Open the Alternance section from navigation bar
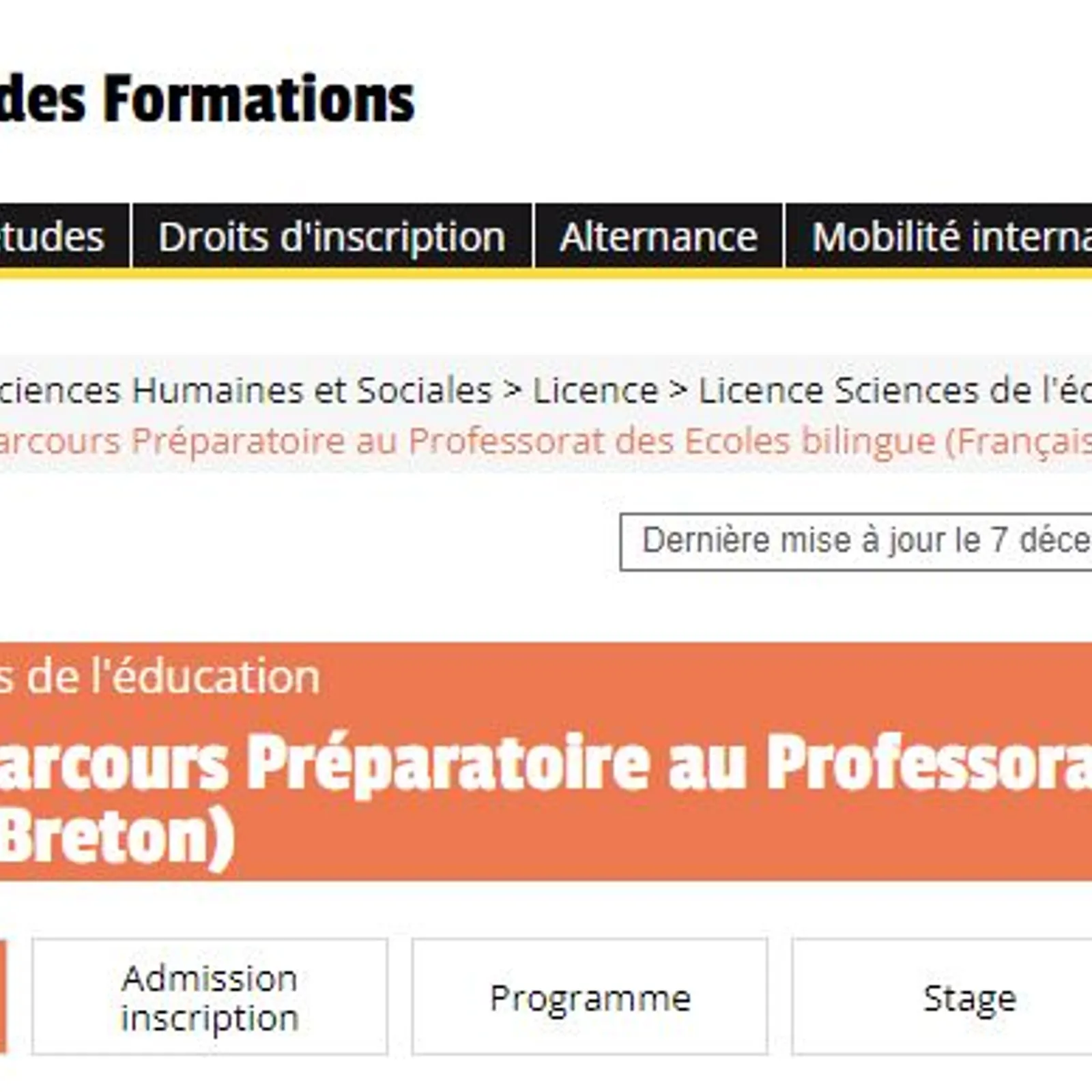This screenshot has height=1092, width=1092. pos(659,237)
